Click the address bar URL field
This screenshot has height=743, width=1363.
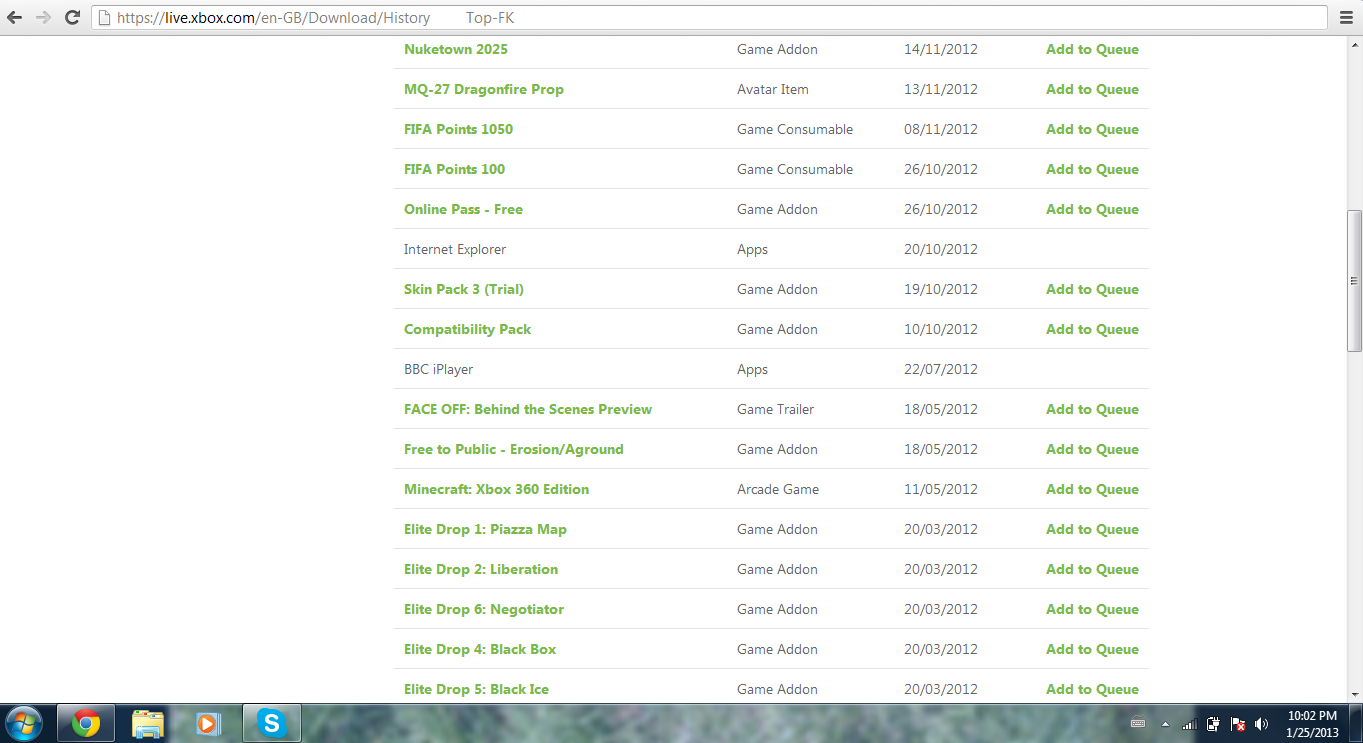point(710,17)
